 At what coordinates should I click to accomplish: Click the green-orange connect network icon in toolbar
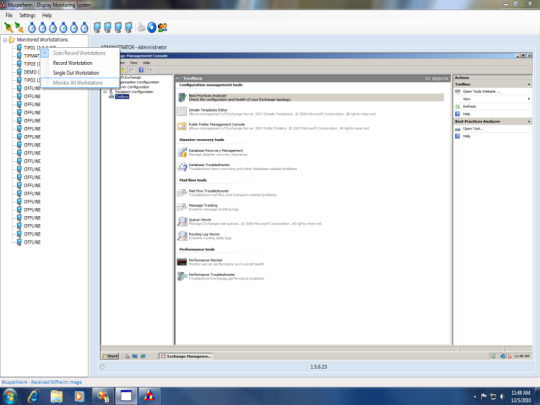click(8, 27)
